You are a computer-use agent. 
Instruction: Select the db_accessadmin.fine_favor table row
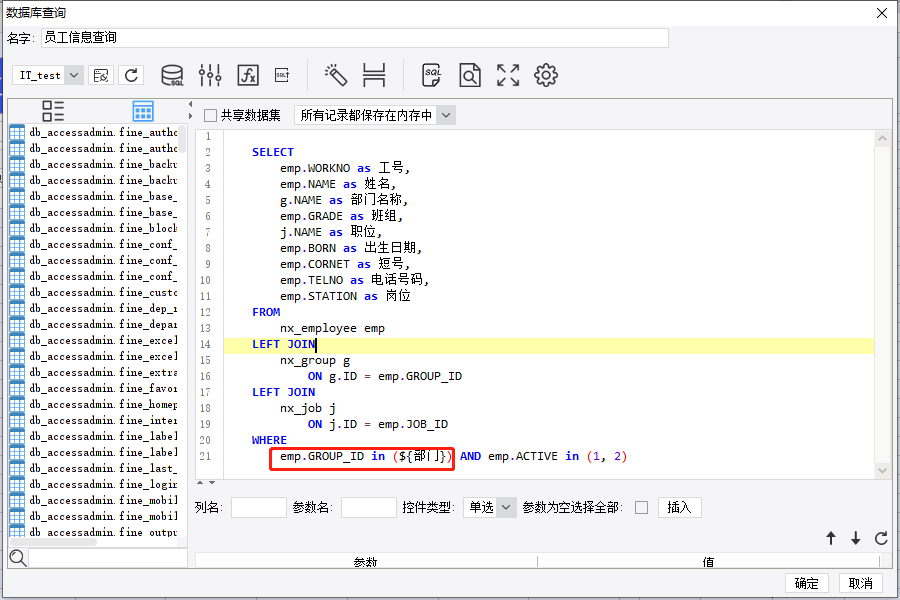pyautogui.click(x=94, y=389)
